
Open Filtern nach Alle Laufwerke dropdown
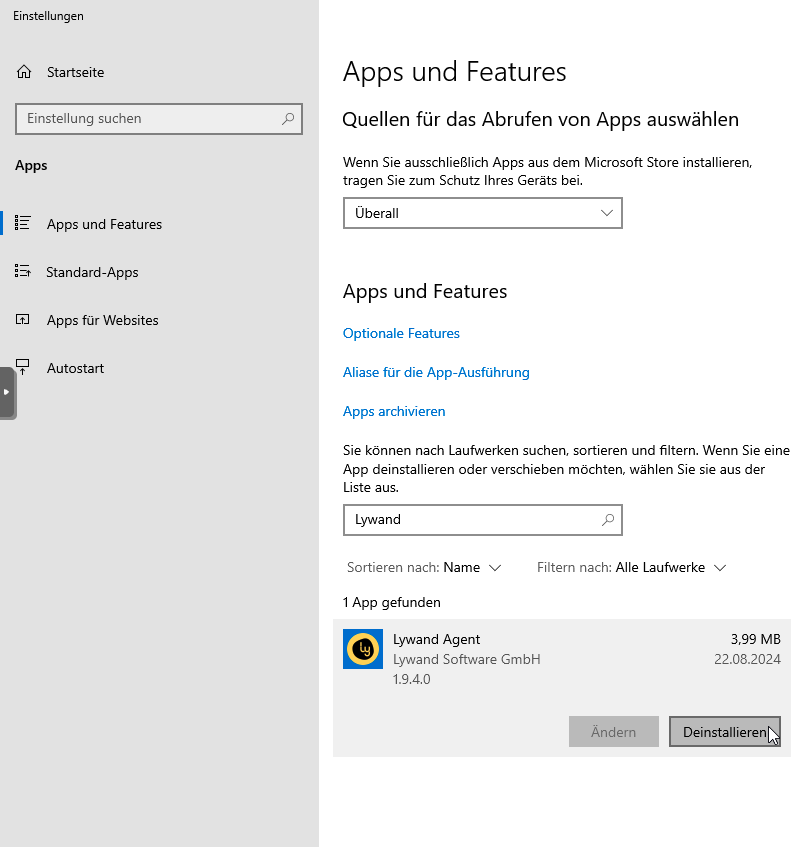click(631, 568)
